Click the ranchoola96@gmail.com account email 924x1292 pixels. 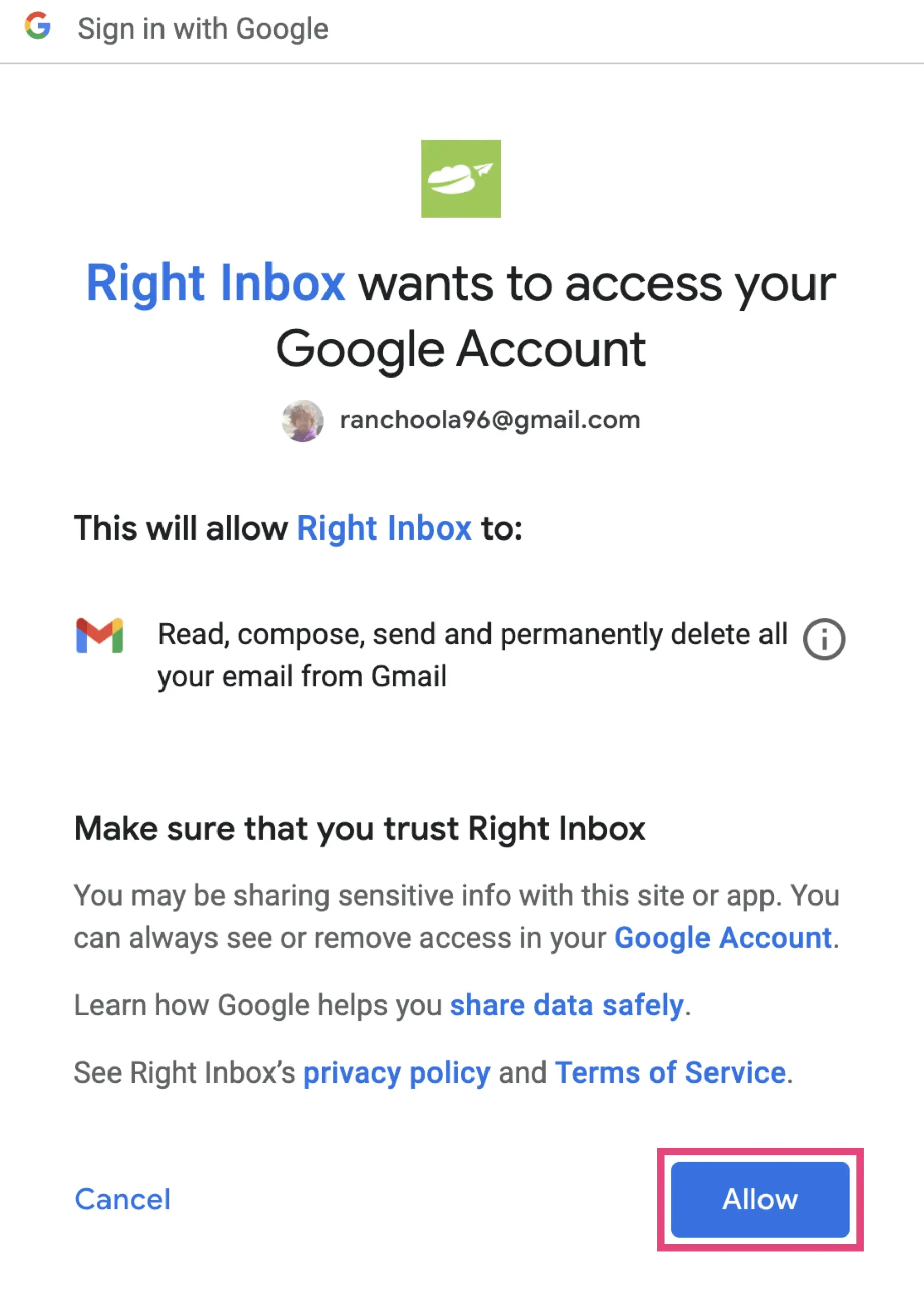pyautogui.click(x=490, y=420)
